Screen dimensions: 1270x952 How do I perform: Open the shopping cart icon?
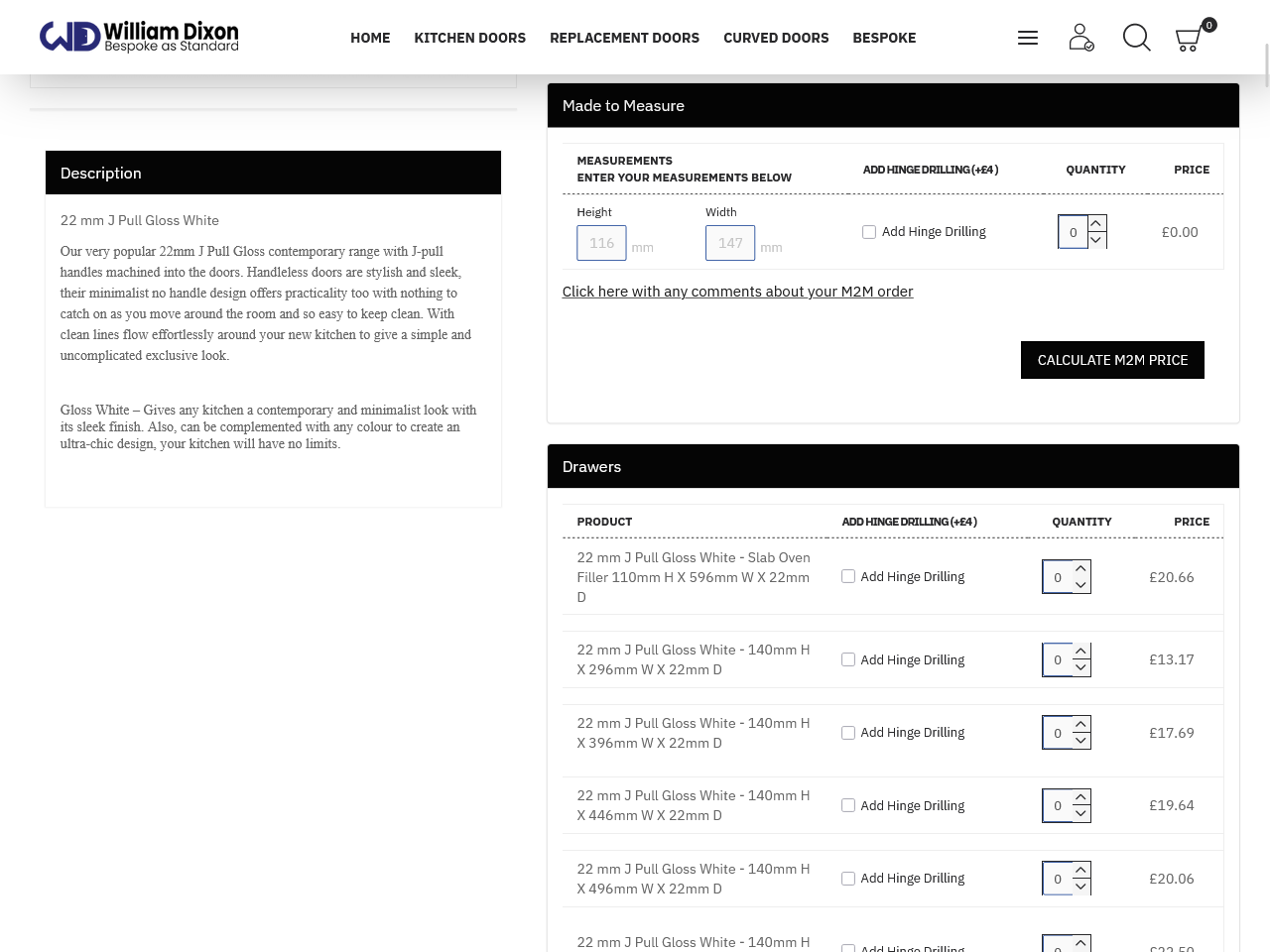click(1189, 39)
